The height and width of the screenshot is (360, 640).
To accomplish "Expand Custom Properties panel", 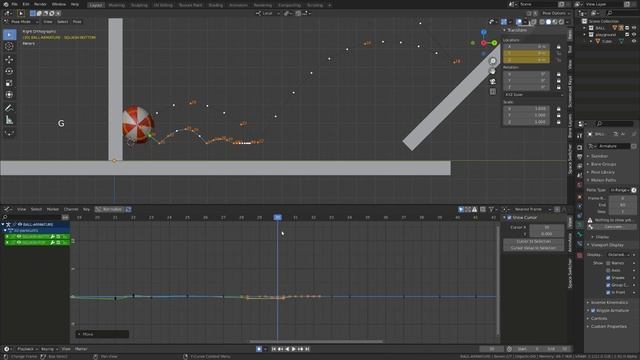I will click(x=608, y=327).
